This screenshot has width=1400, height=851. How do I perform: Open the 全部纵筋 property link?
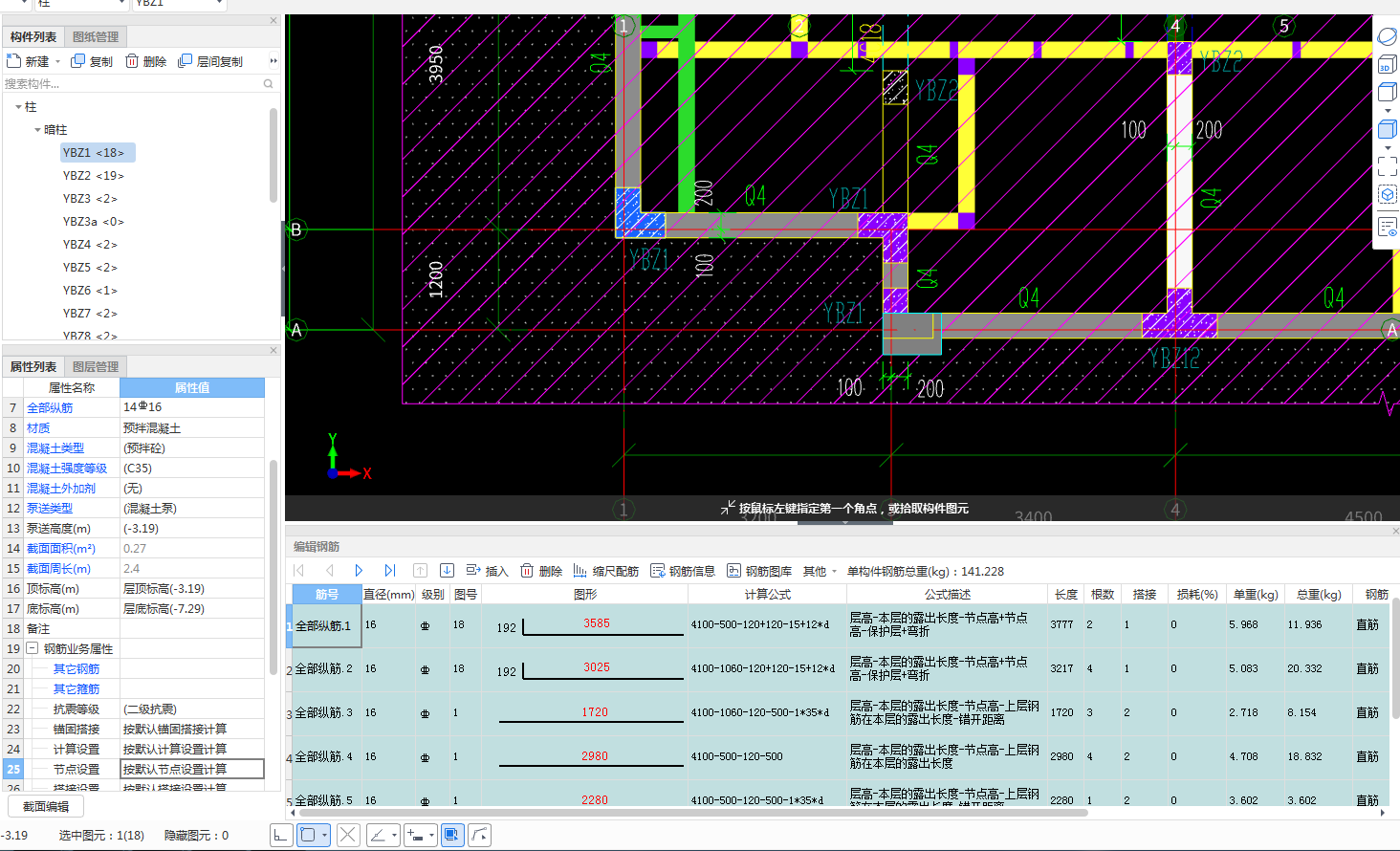(50, 407)
